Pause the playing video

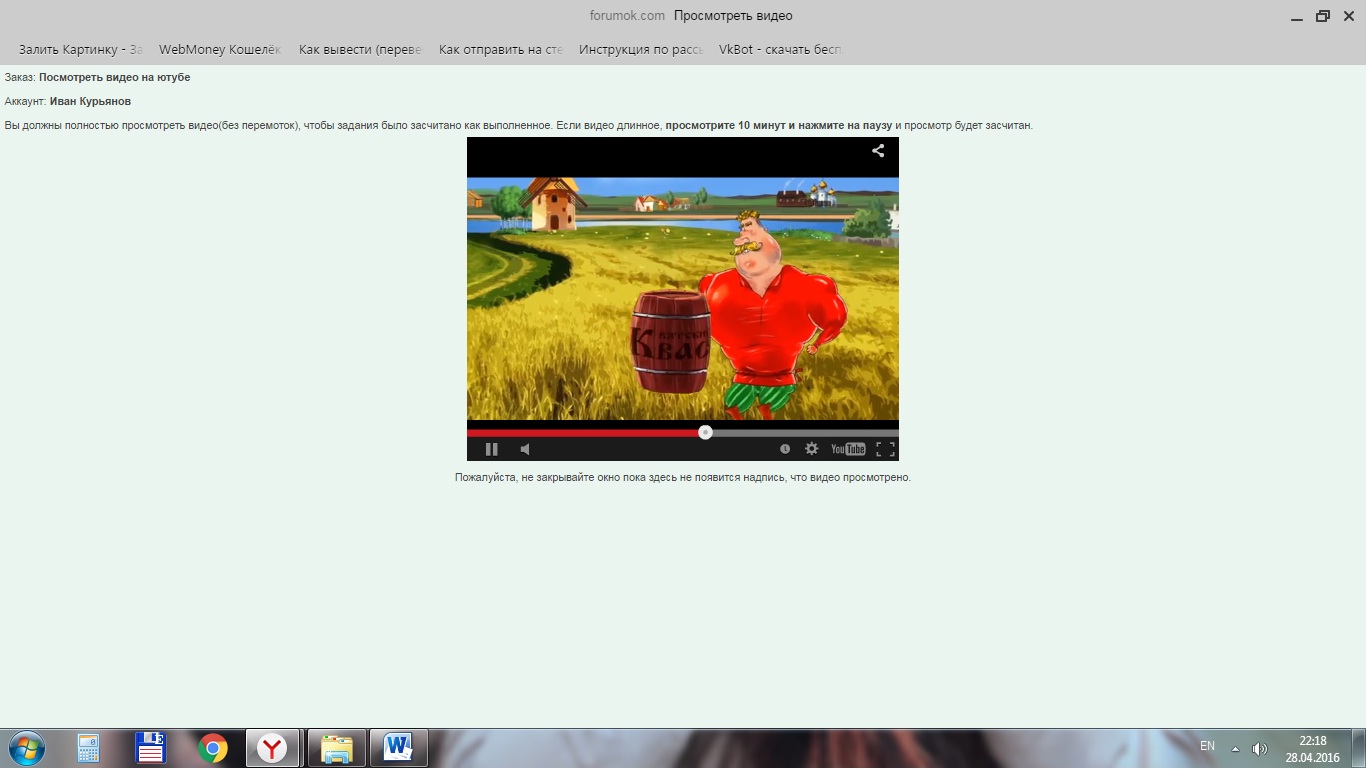coord(491,449)
